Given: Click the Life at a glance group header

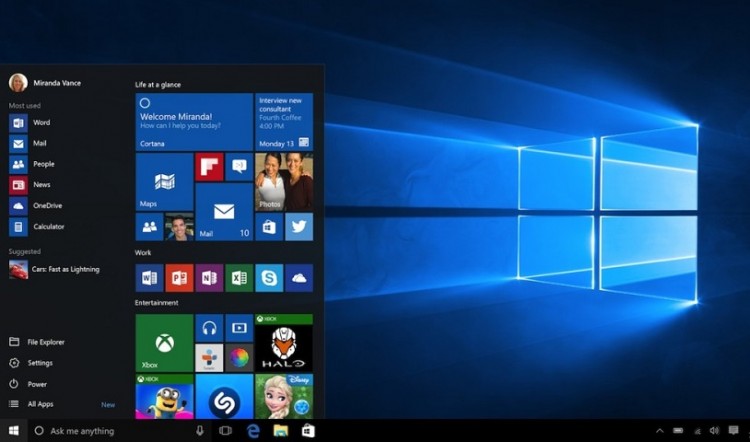Looking at the screenshot, I should (x=158, y=85).
